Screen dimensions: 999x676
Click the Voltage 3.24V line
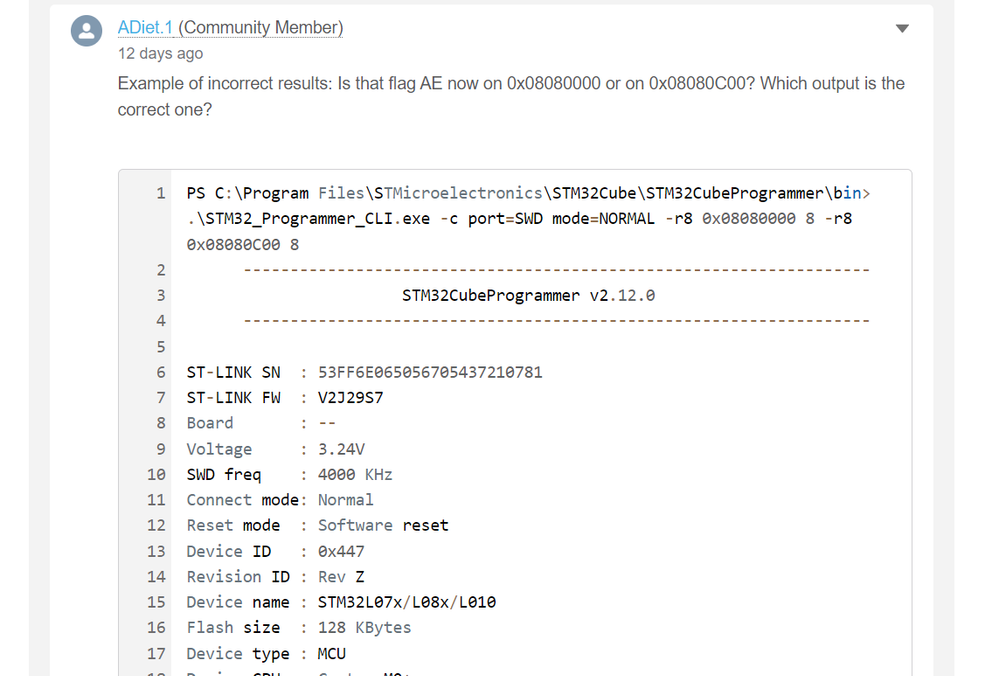276,449
